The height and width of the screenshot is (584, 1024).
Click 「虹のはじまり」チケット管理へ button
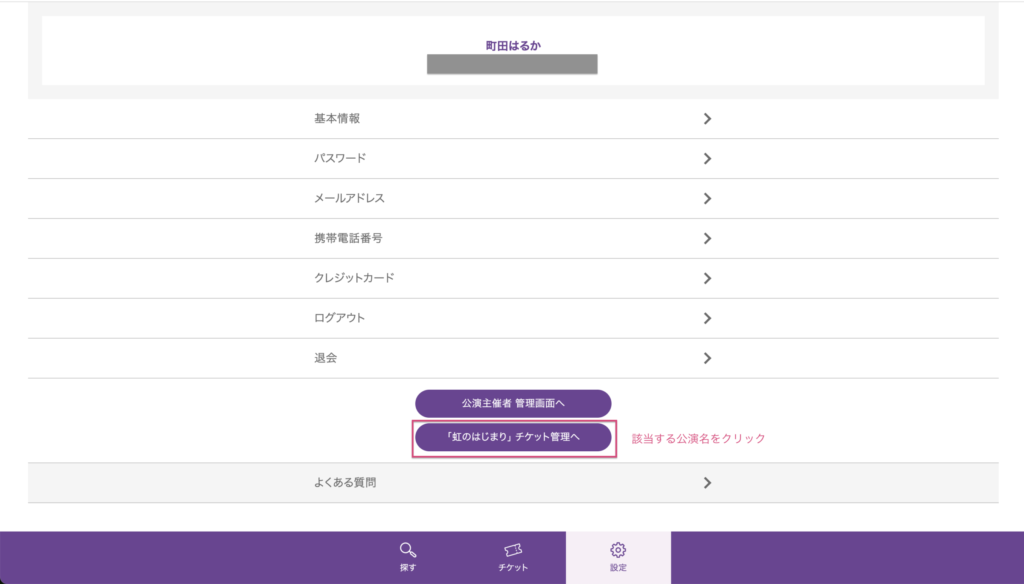coord(513,438)
